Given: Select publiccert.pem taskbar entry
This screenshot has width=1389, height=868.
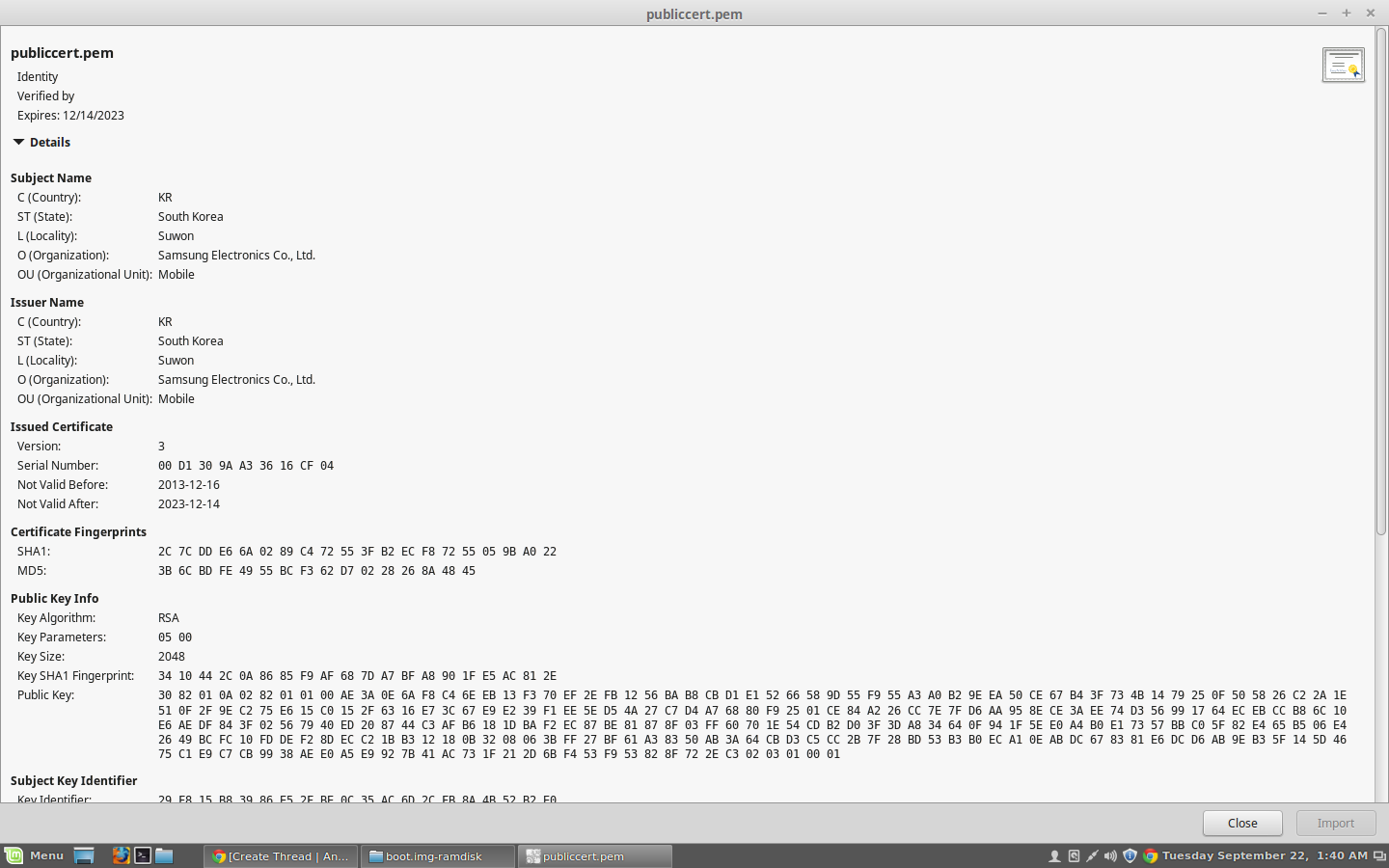Looking at the screenshot, I should tap(595, 855).
